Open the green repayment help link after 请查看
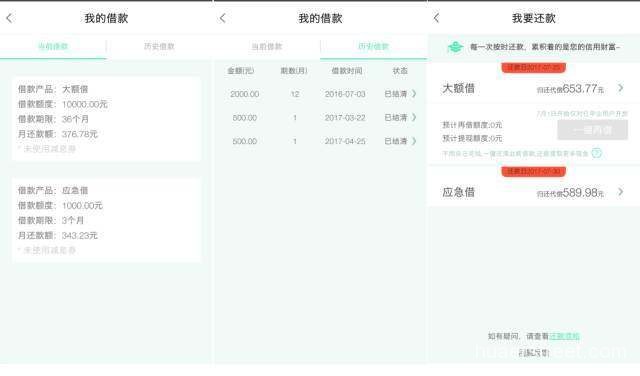 564,336
